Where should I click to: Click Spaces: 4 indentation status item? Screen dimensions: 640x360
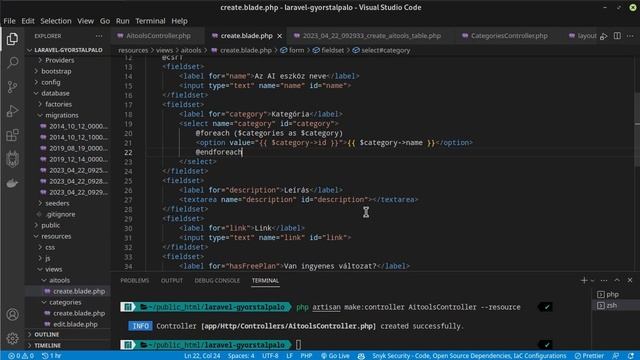click(241, 356)
